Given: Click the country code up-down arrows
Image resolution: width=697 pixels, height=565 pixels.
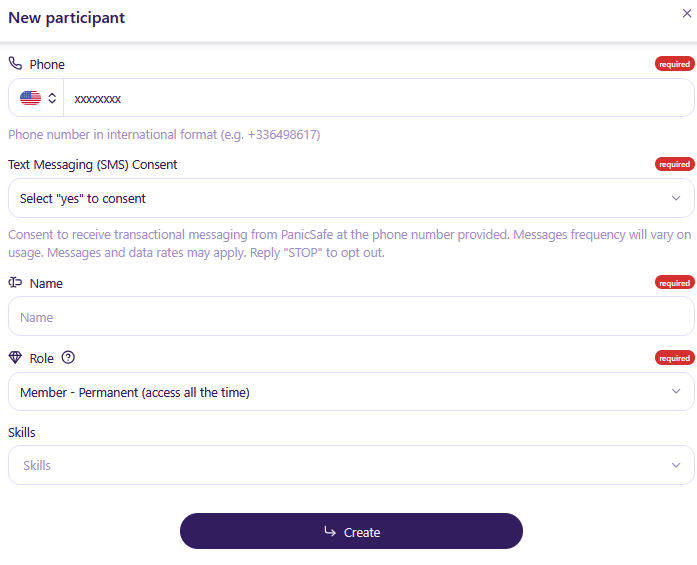Looking at the screenshot, I should 52,98.
